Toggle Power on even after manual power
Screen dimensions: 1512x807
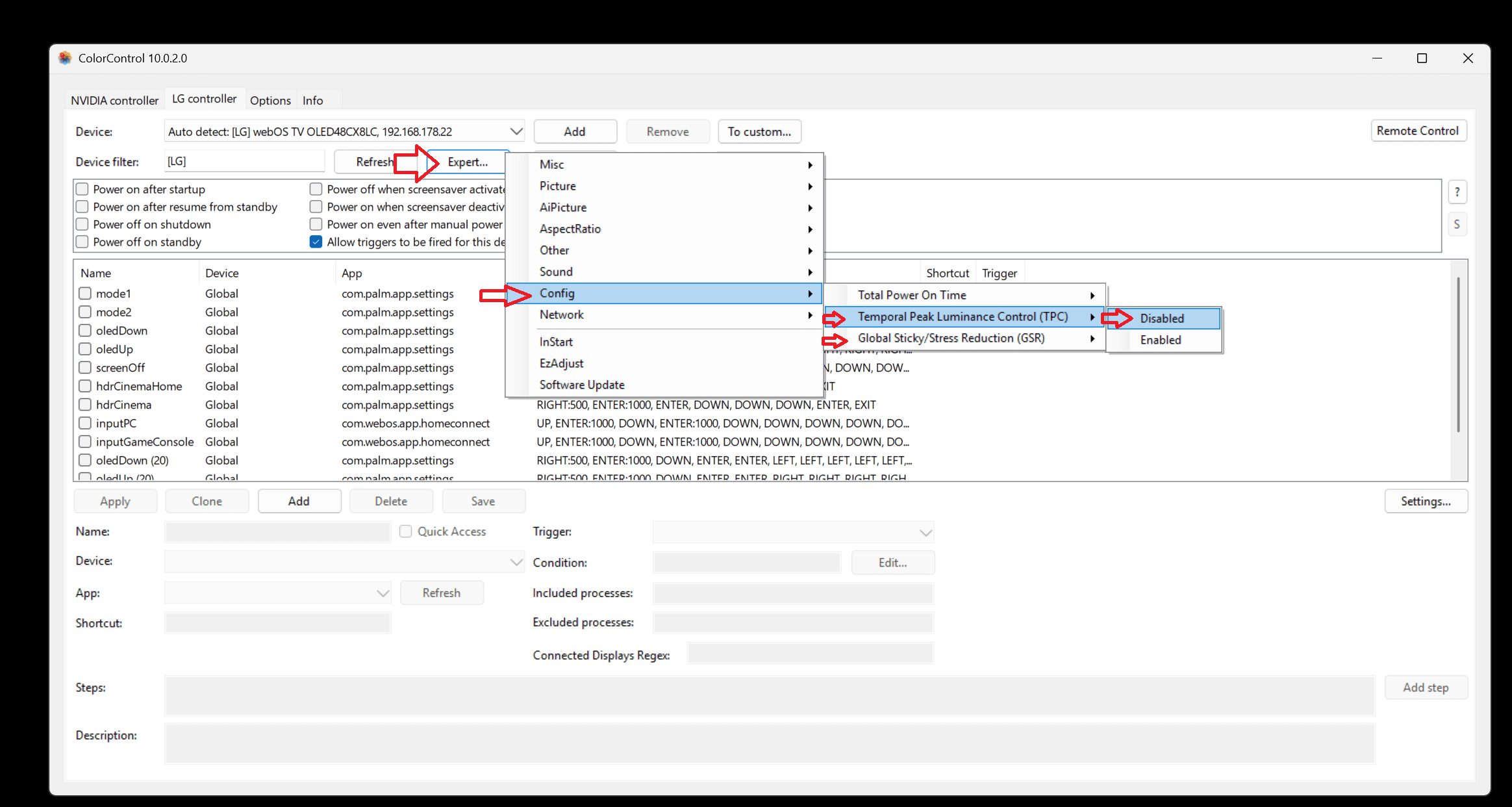pyautogui.click(x=316, y=224)
